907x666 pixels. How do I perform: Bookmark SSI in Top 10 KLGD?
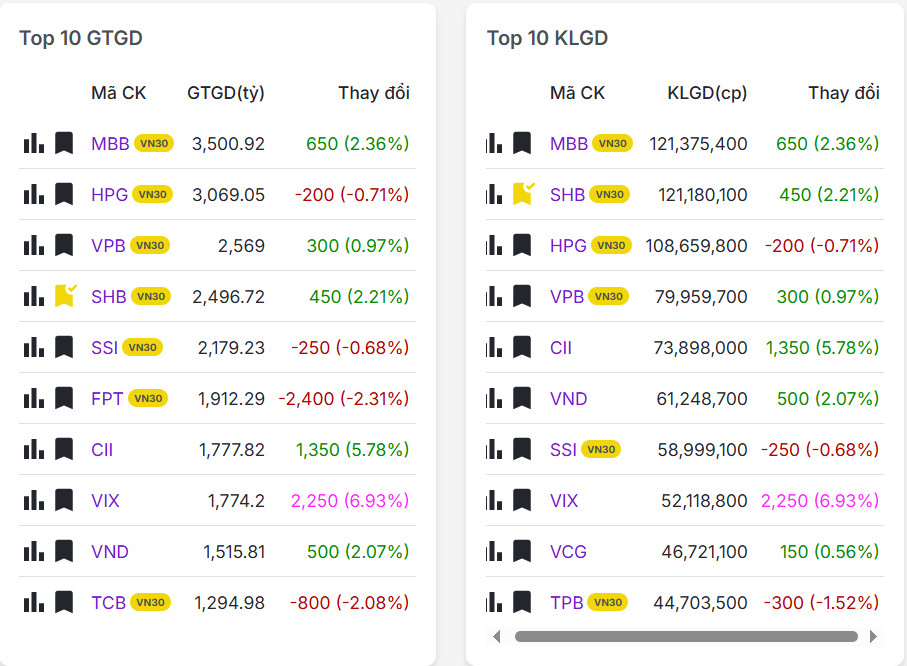(x=522, y=449)
